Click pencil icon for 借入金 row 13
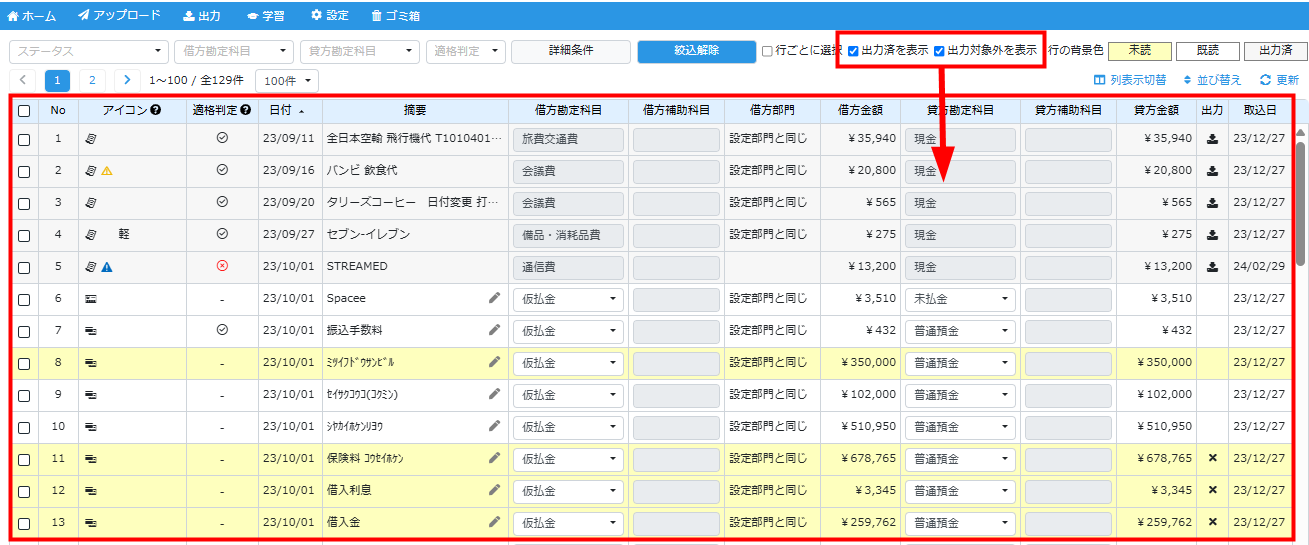 [x=494, y=522]
